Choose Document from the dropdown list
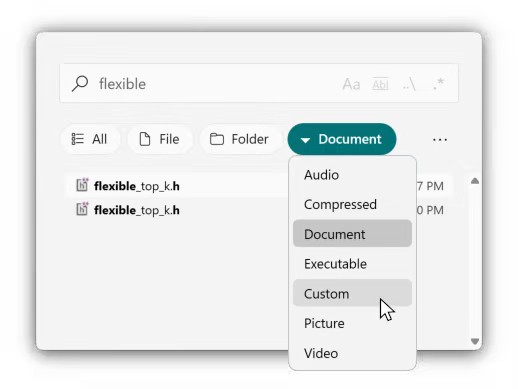Image resolution: width=518 pixels, height=389 pixels. click(352, 234)
